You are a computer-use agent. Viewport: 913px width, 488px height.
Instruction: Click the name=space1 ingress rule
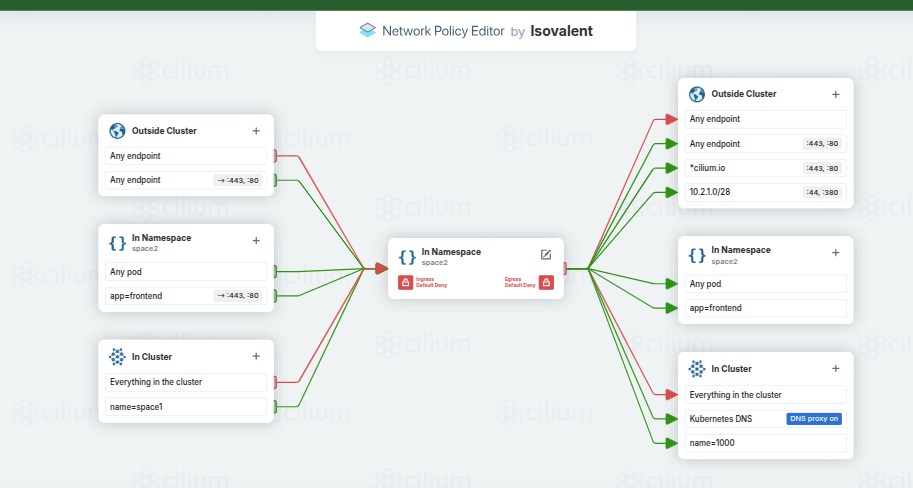[x=186, y=406]
